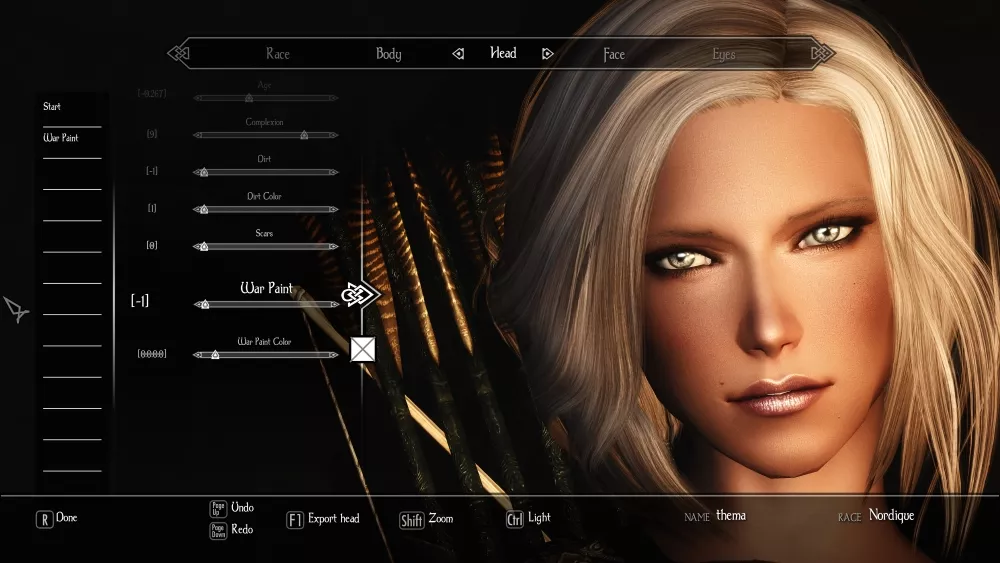Click the War Paint slider
This screenshot has height=563, width=1000.
pos(267,305)
